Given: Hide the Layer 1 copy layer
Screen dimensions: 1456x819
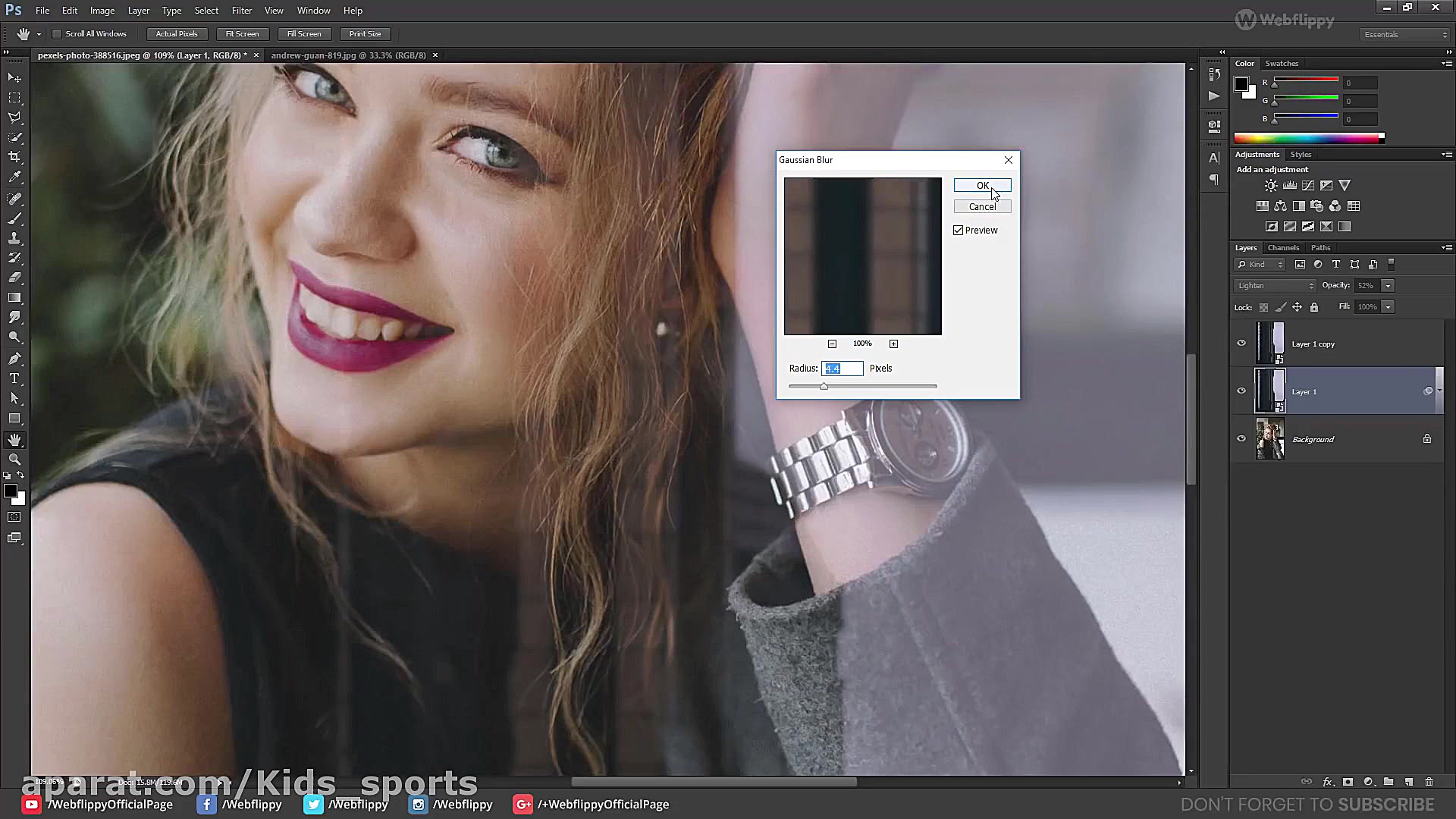Looking at the screenshot, I should coord(1241,343).
